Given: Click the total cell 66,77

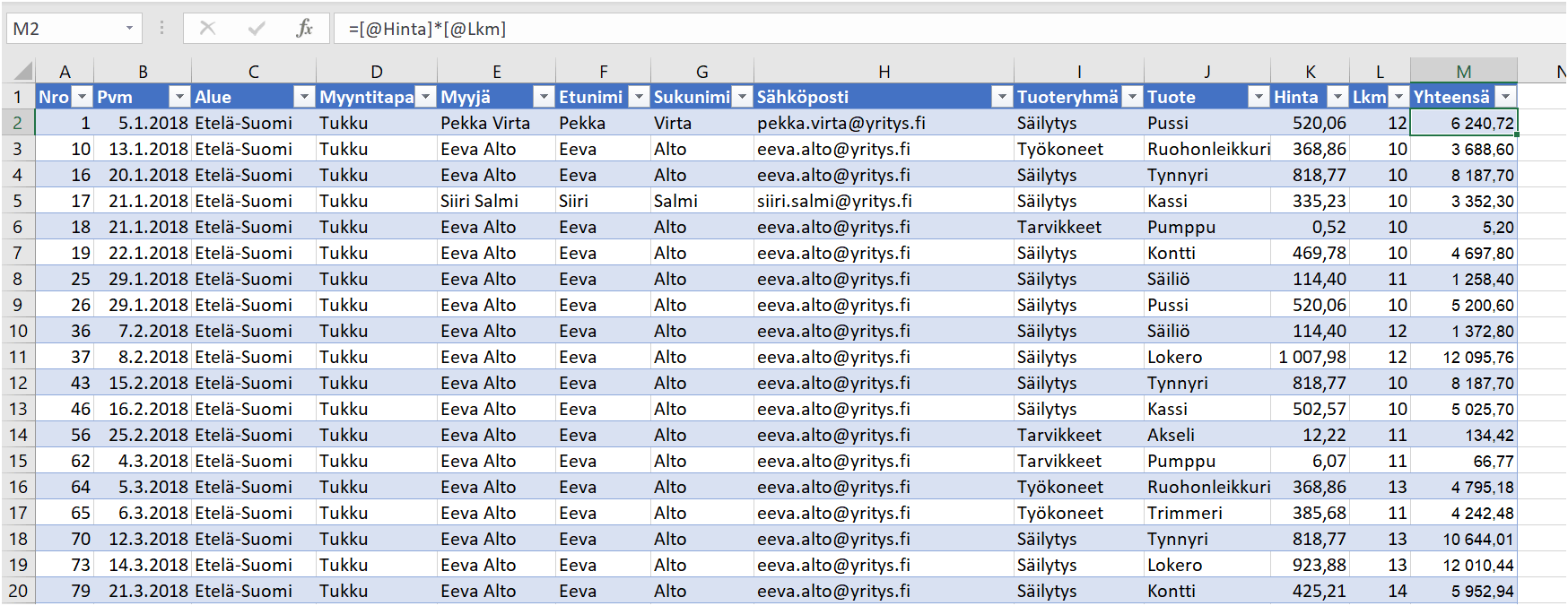Looking at the screenshot, I should point(1464,461).
